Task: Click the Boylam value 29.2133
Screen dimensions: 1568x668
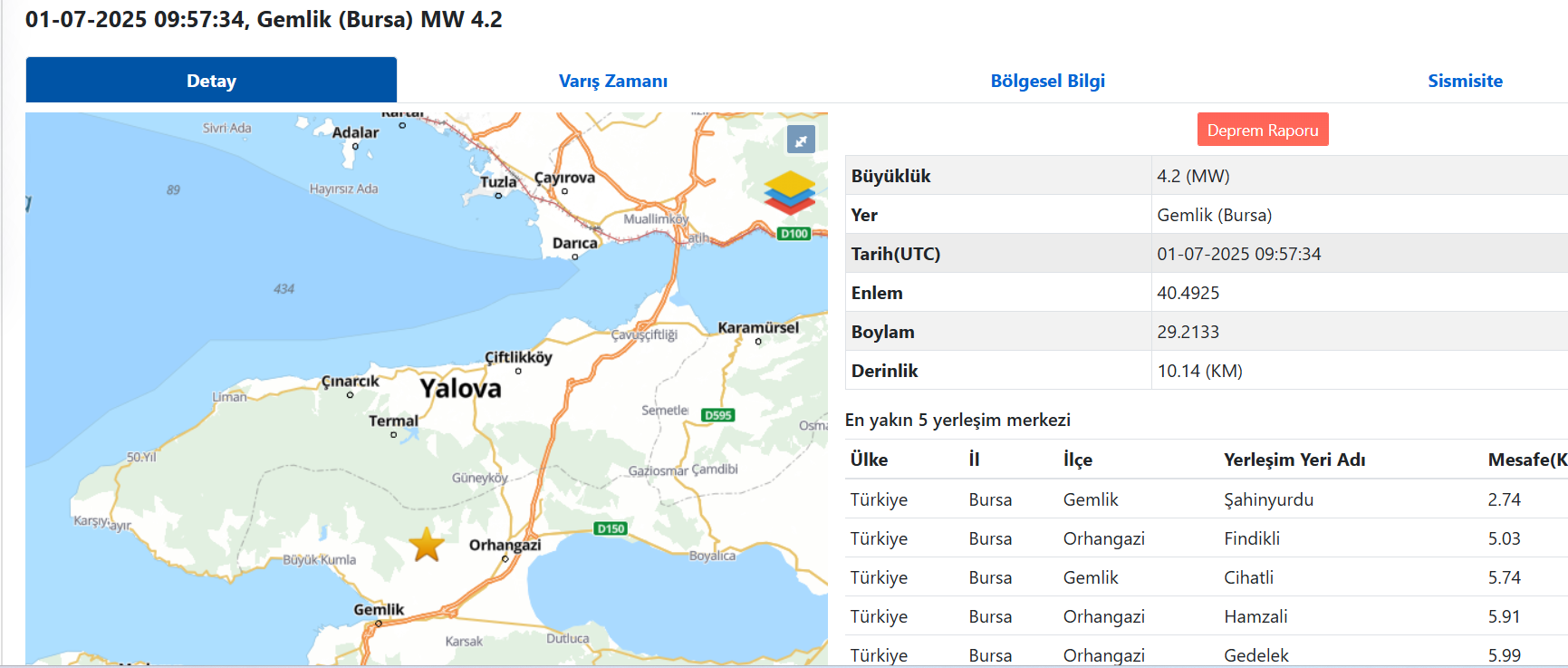Action: point(1188,332)
